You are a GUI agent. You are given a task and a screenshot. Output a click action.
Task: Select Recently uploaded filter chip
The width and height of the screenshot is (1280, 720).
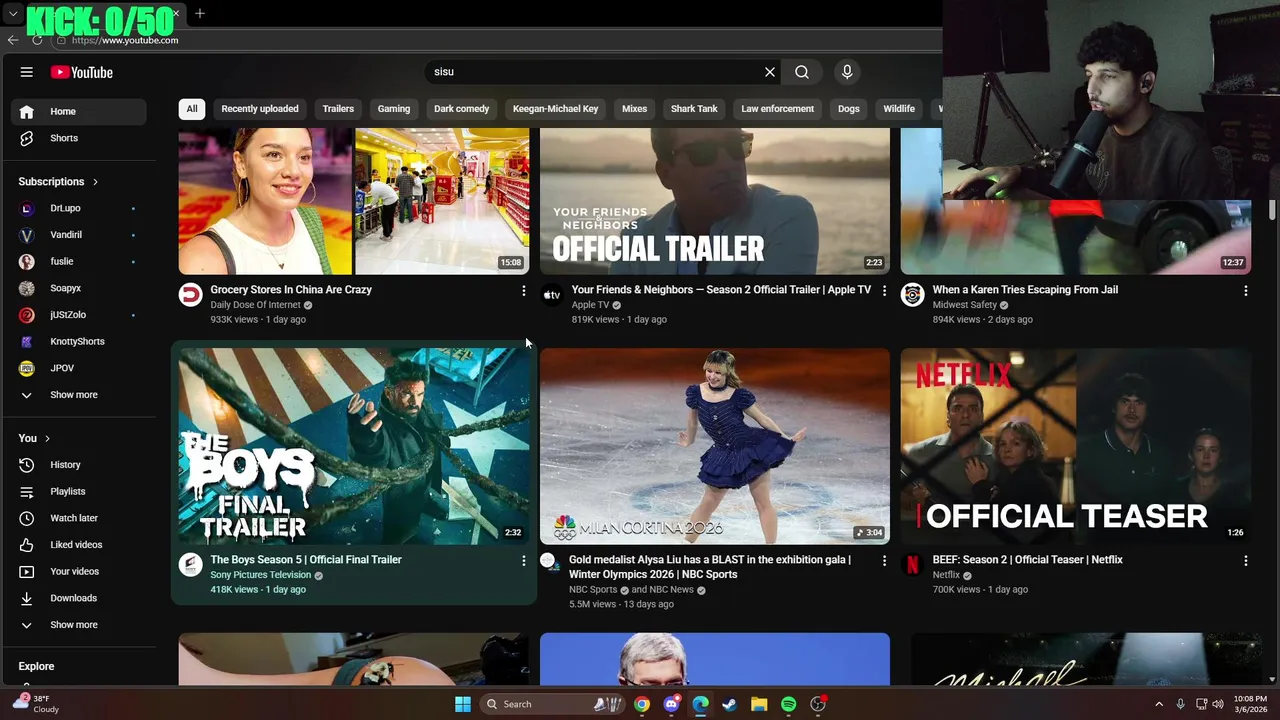click(260, 109)
